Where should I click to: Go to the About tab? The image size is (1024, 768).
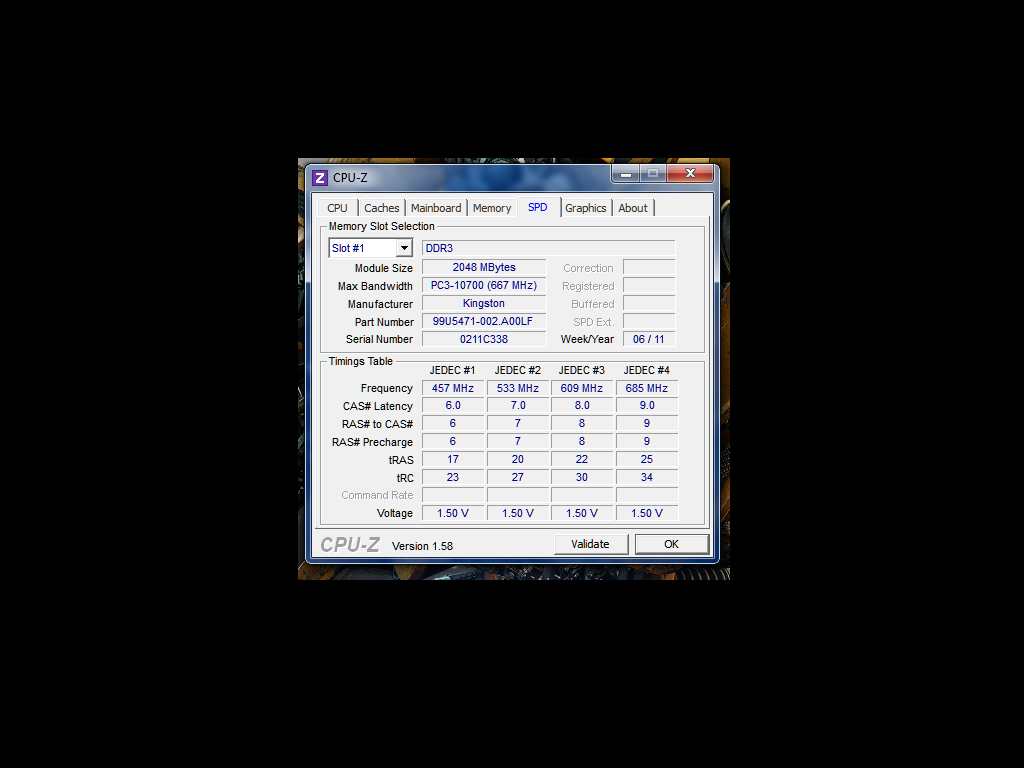pyautogui.click(x=633, y=208)
